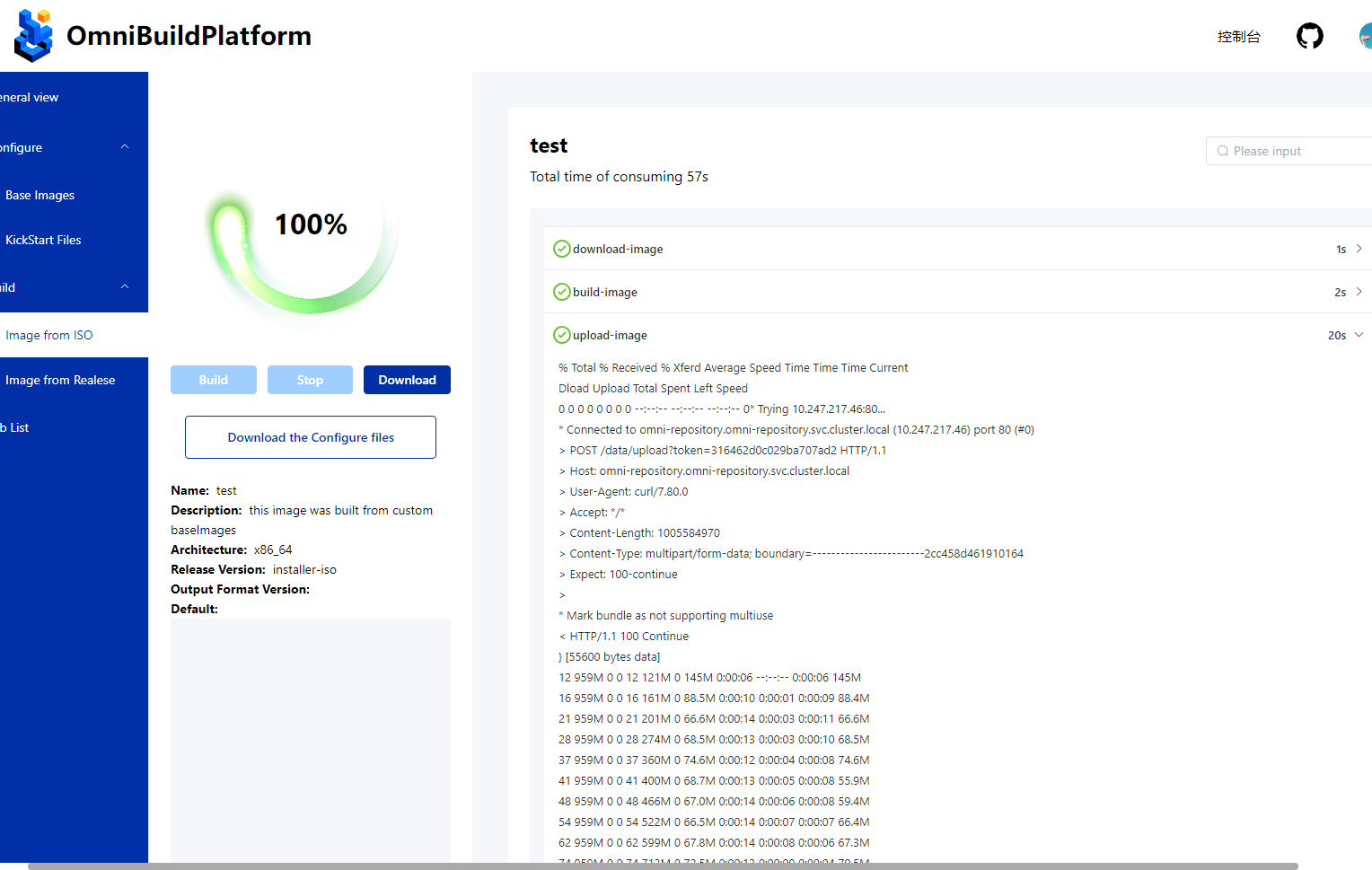Click the OmniBuildPlatform title text
The height and width of the screenshot is (870, 1372).
click(189, 36)
